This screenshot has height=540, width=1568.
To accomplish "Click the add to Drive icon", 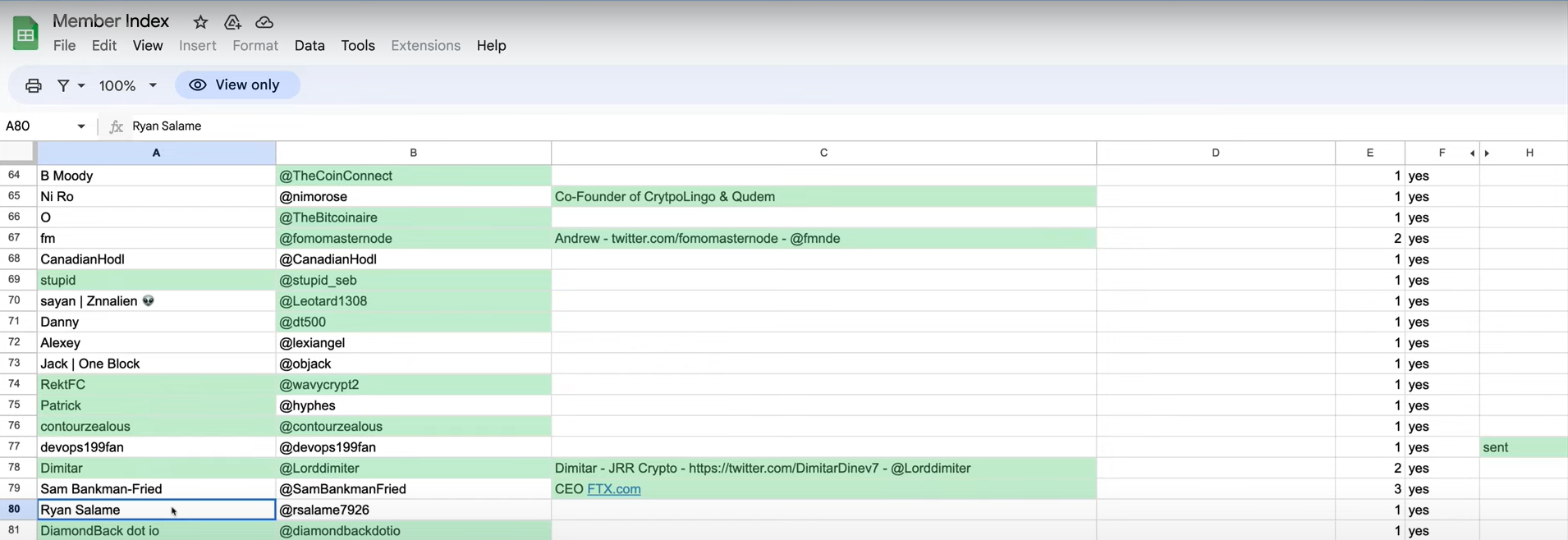I will pyautogui.click(x=232, y=22).
